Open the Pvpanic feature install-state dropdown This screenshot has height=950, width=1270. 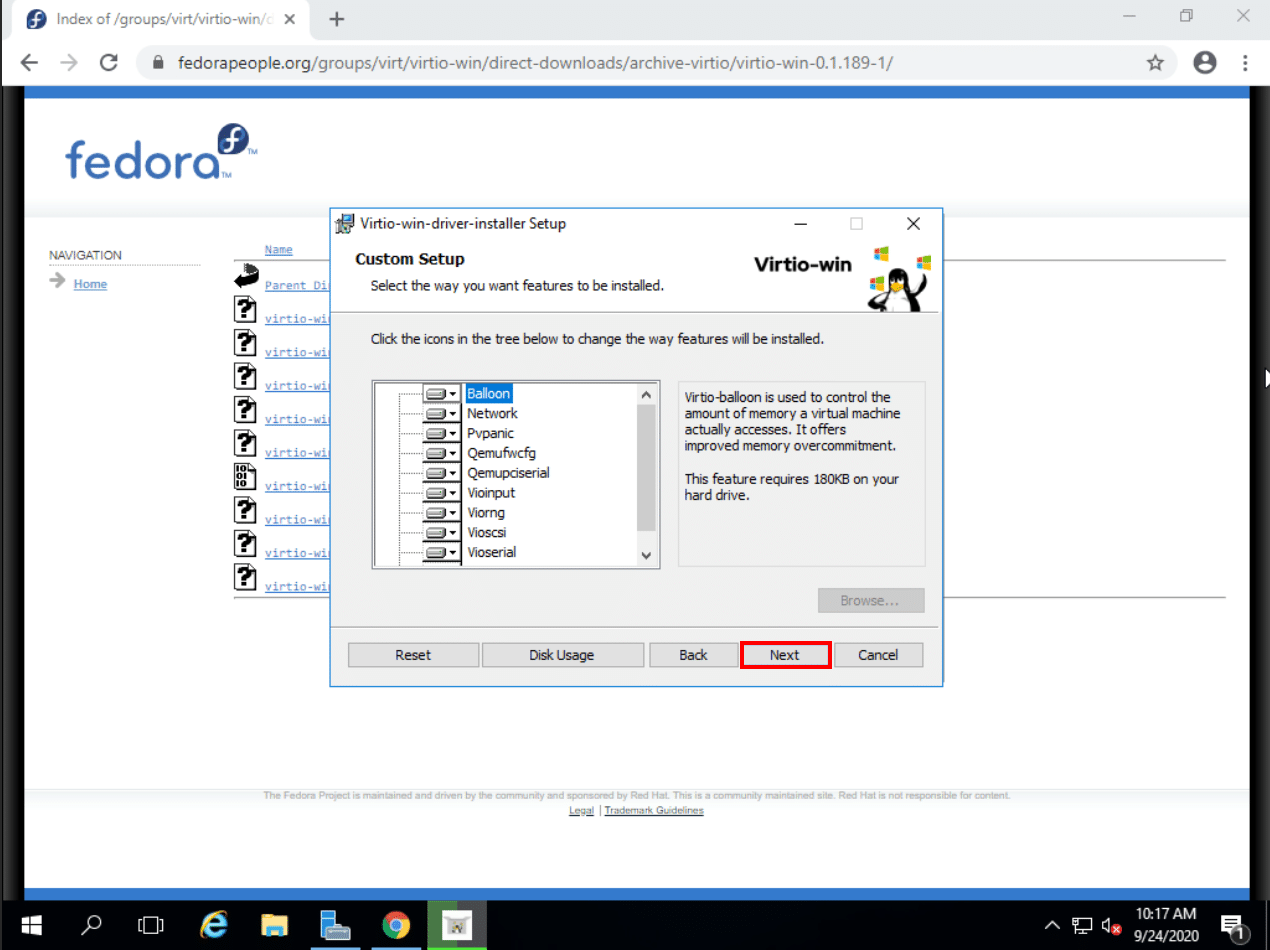click(442, 434)
